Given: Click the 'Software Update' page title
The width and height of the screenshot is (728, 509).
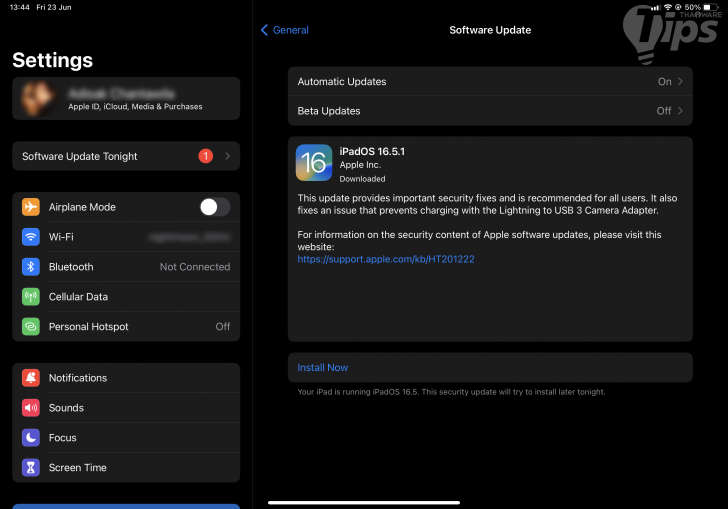Looking at the screenshot, I should [x=490, y=30].
